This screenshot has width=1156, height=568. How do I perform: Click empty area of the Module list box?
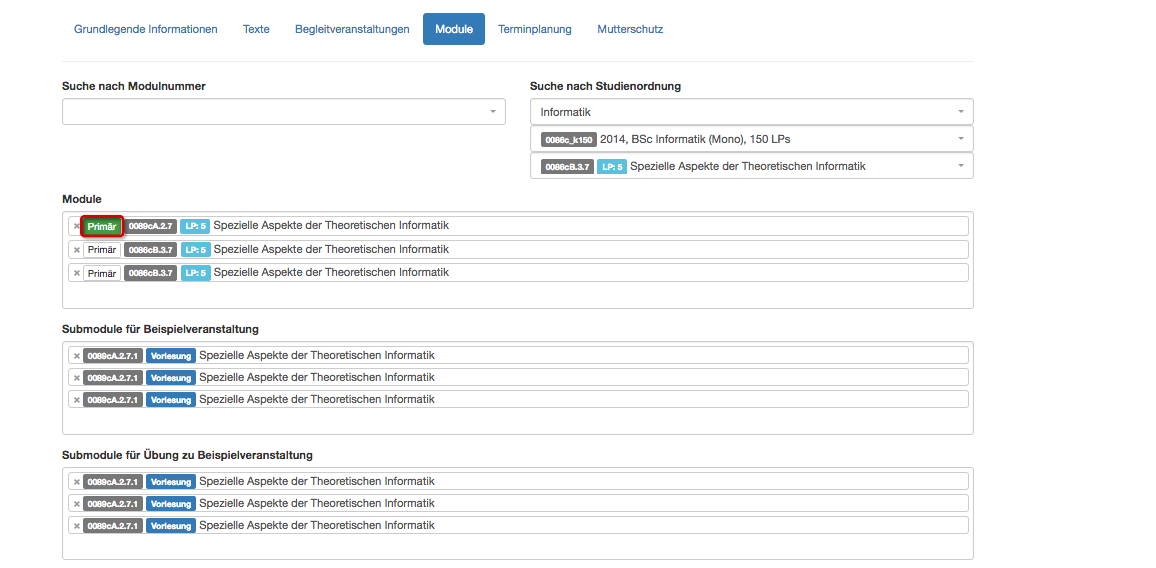pos(518,295)
